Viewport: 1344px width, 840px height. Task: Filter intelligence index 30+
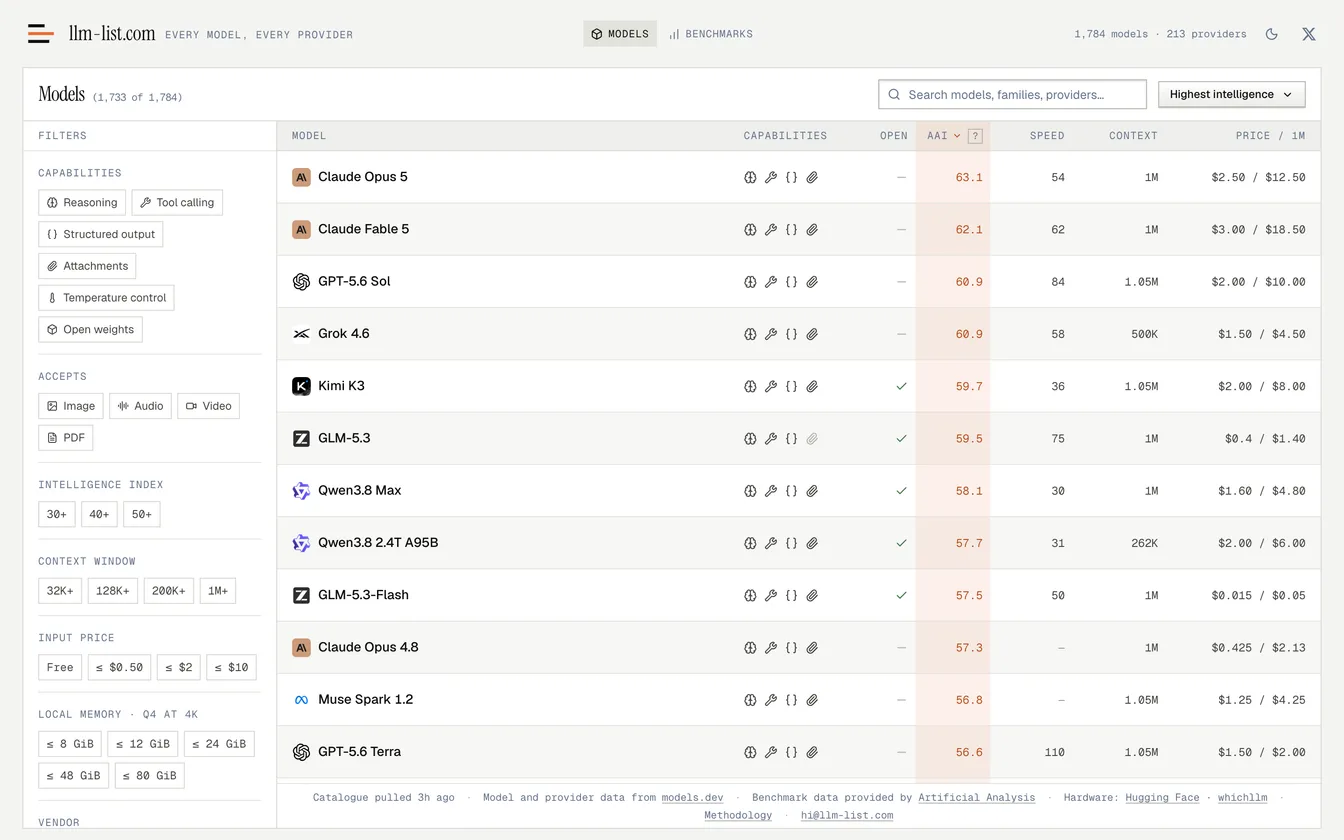(57, 514)
